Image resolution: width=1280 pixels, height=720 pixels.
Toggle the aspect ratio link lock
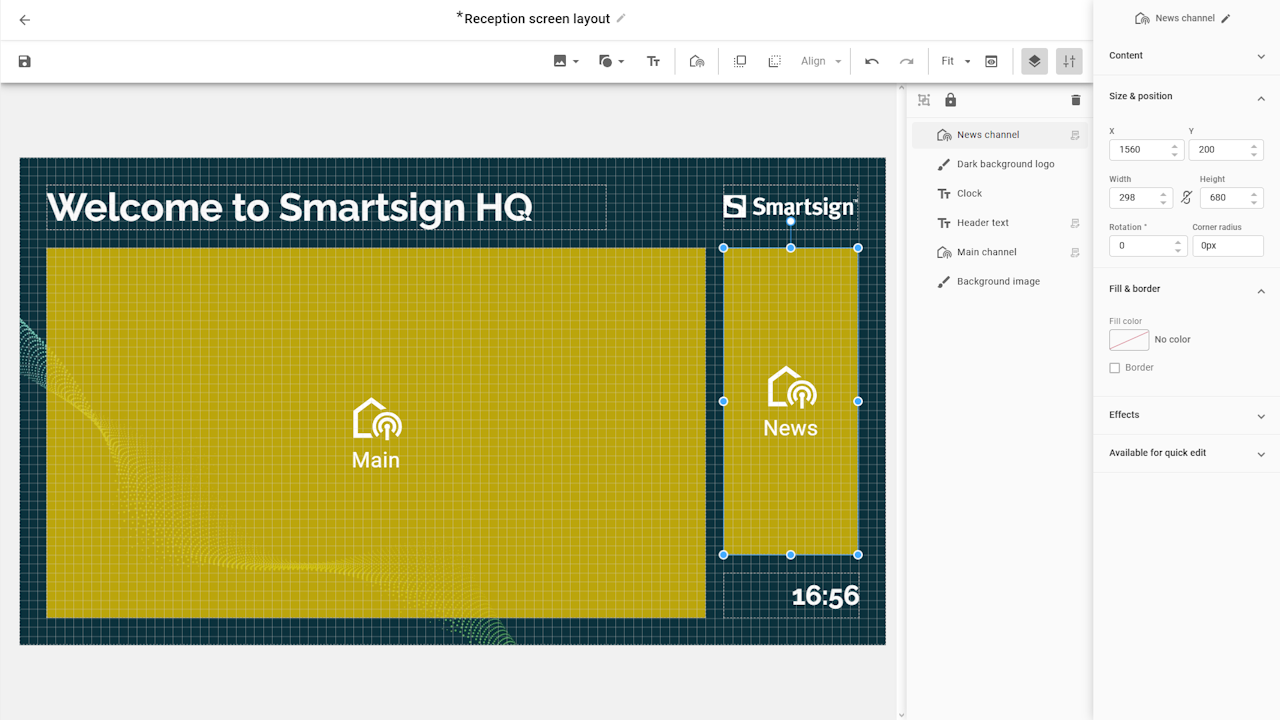1187,198
